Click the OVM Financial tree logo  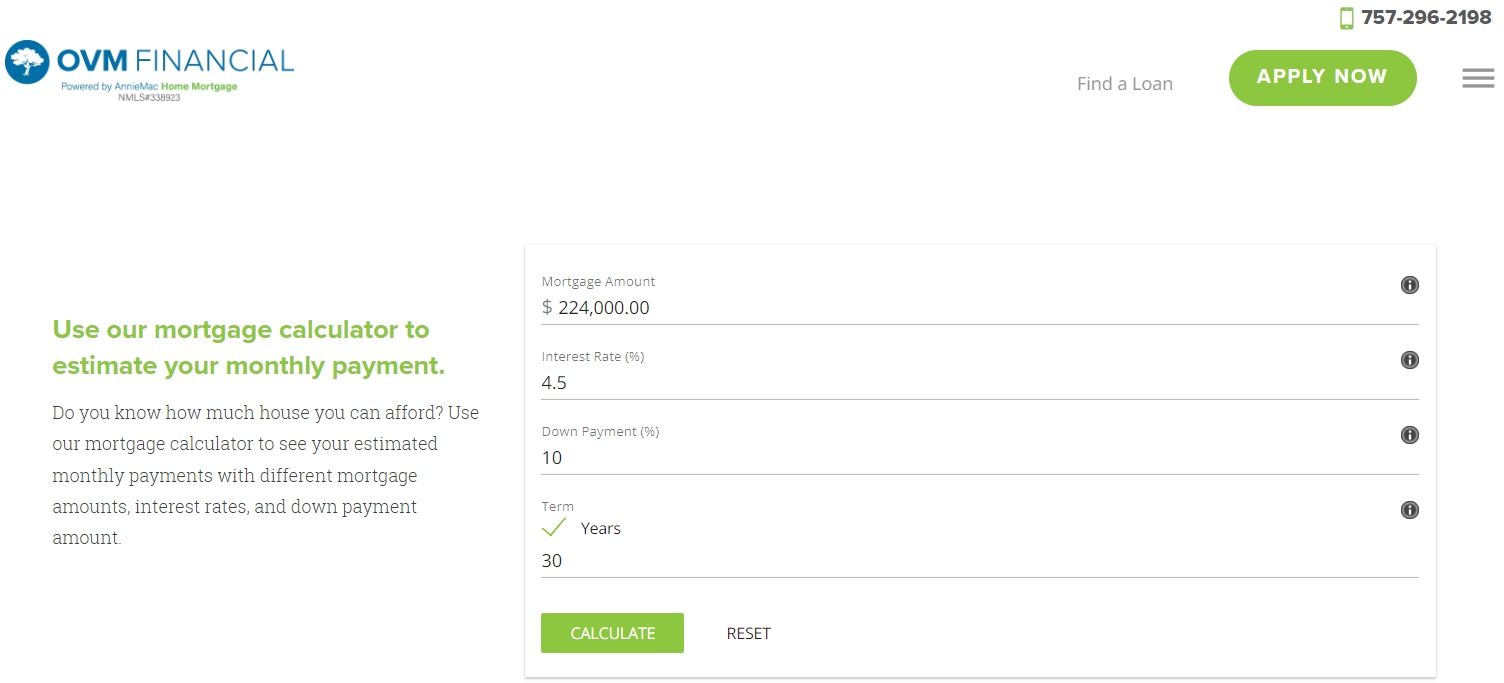pyautogui.click(x=26, y=63)
